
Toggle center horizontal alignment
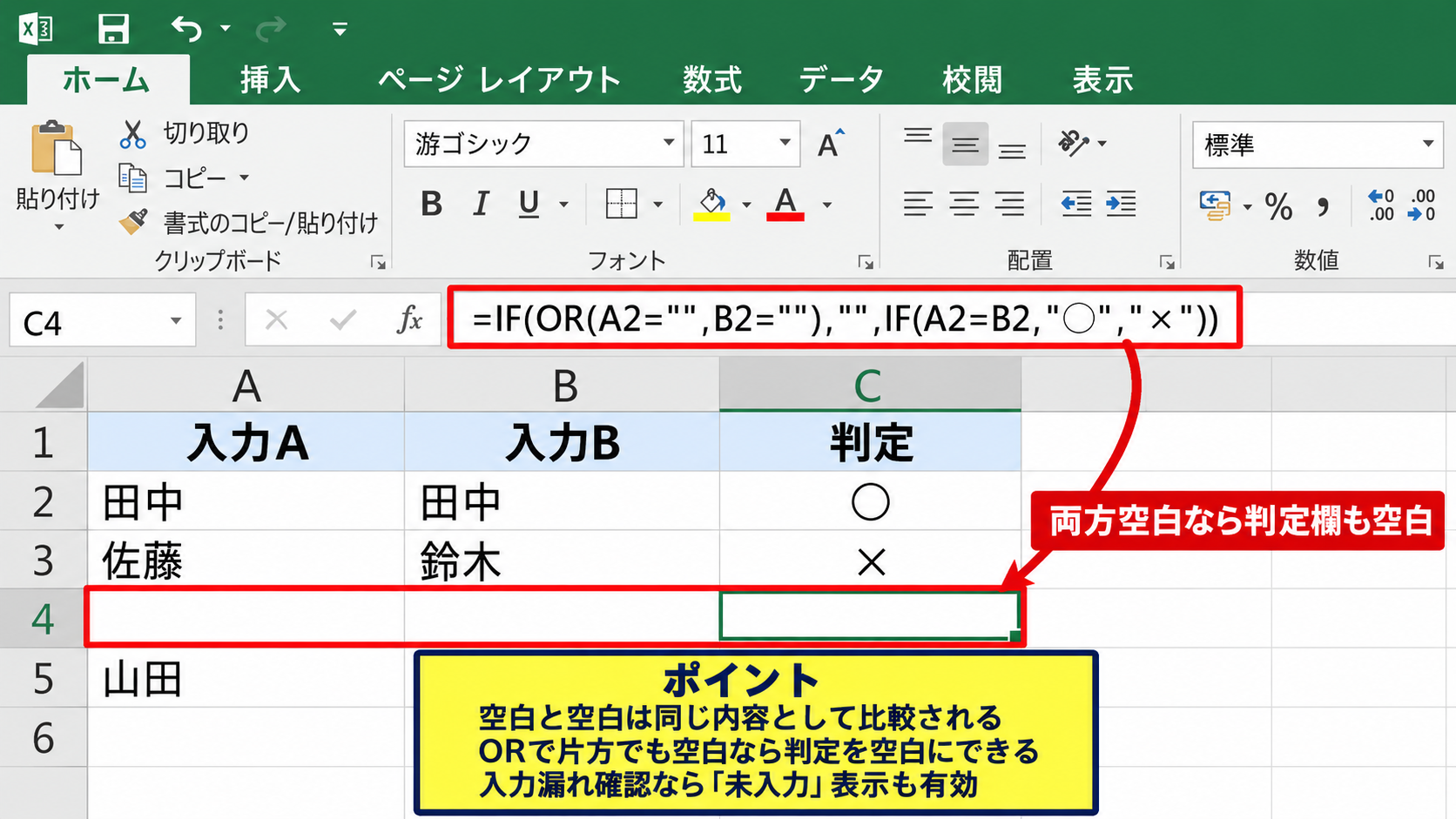964,205
